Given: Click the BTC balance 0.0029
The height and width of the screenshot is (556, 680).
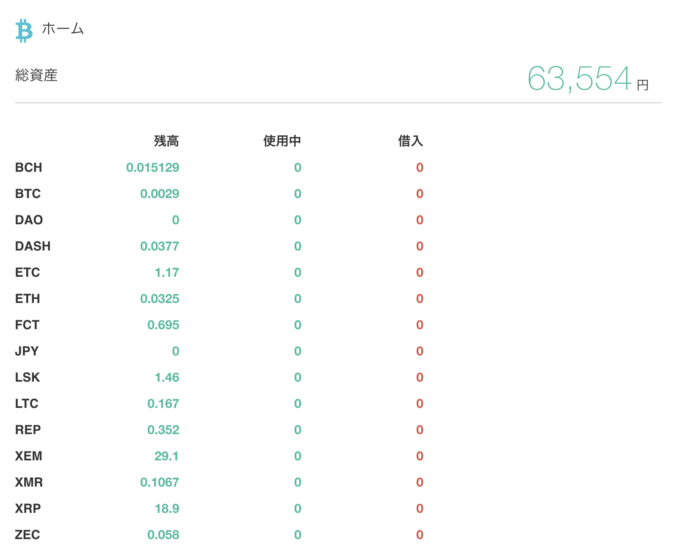Looking at the screenshot, I should tap(160, 194).
